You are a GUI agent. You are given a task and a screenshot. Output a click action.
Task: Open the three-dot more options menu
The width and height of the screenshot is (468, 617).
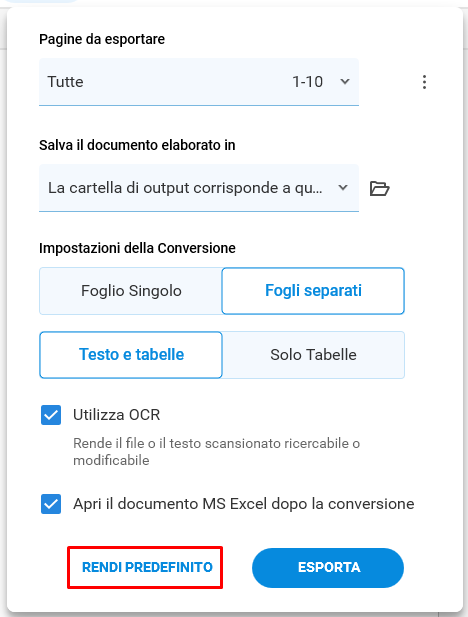(x=424, y=82)
